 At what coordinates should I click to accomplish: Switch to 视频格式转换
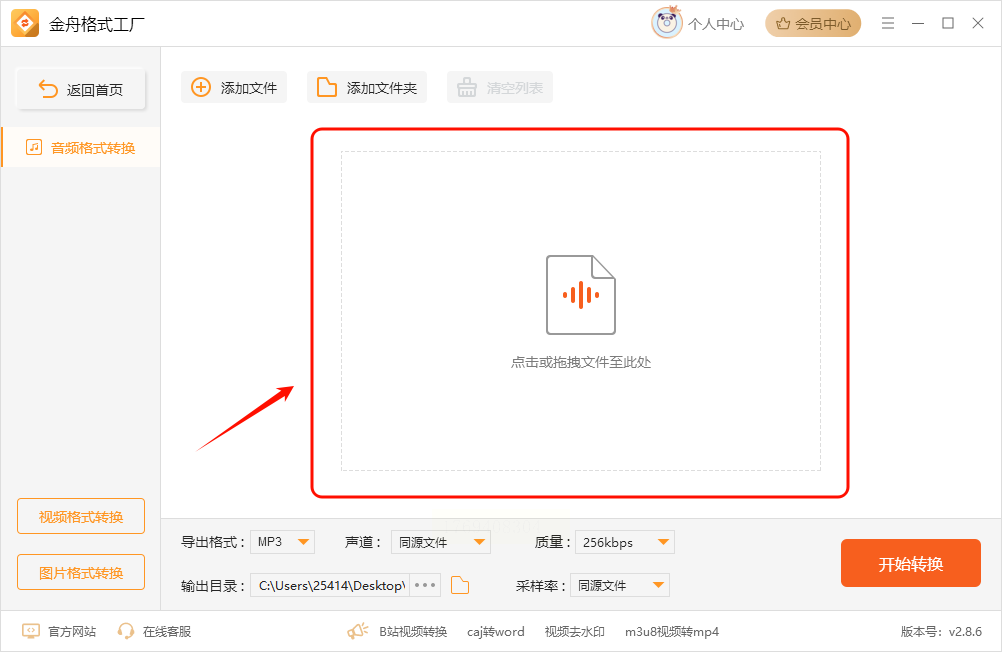click(x=81, y=516)
